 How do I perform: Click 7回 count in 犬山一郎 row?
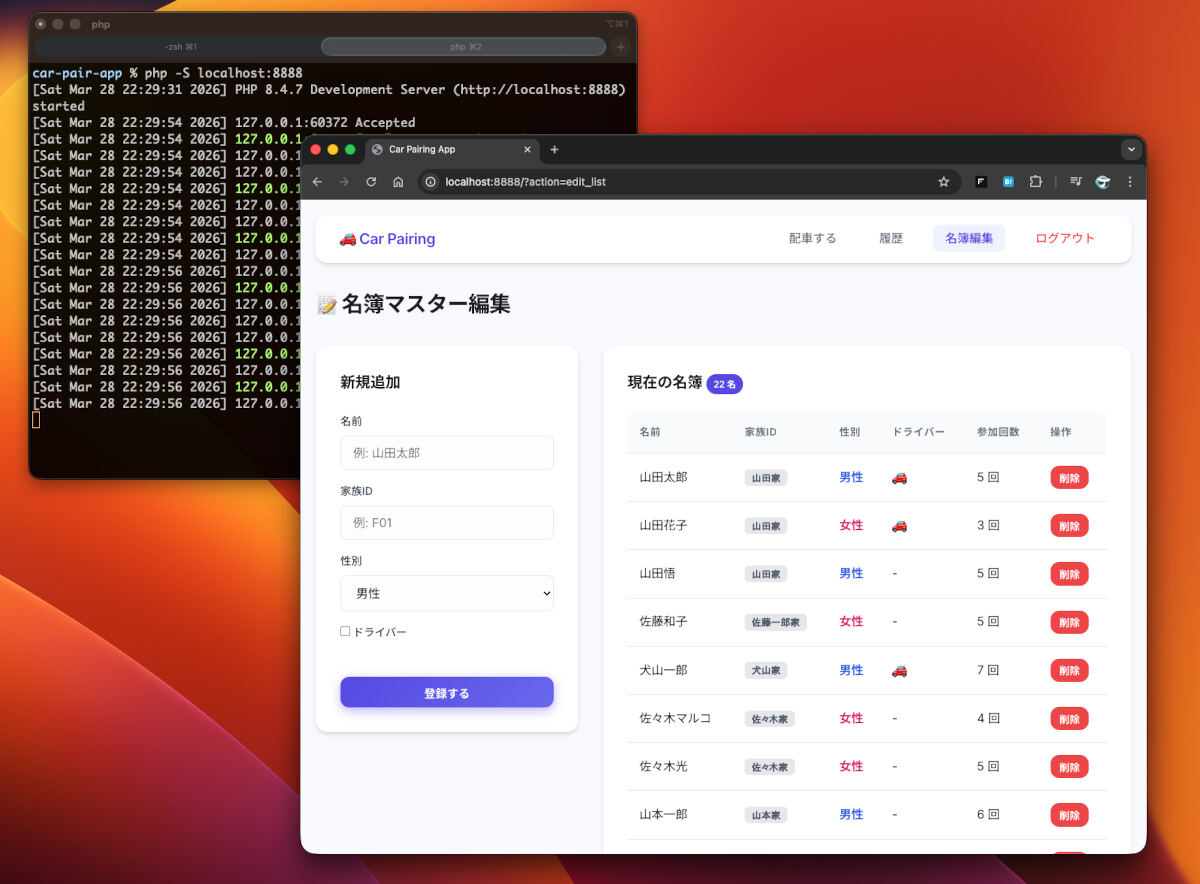point(988,670)
